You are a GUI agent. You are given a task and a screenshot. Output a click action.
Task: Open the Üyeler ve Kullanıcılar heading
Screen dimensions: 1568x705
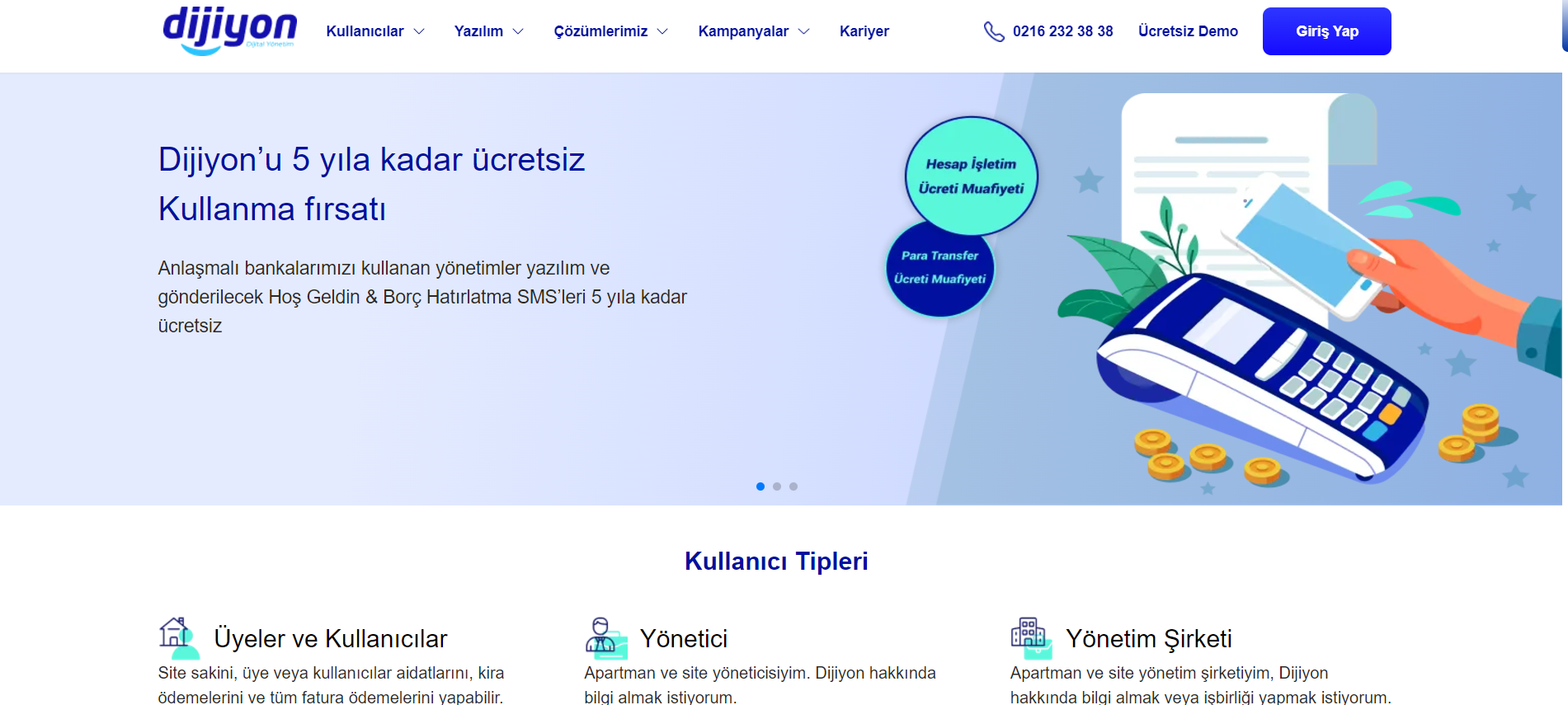click(x=330, y=638)
